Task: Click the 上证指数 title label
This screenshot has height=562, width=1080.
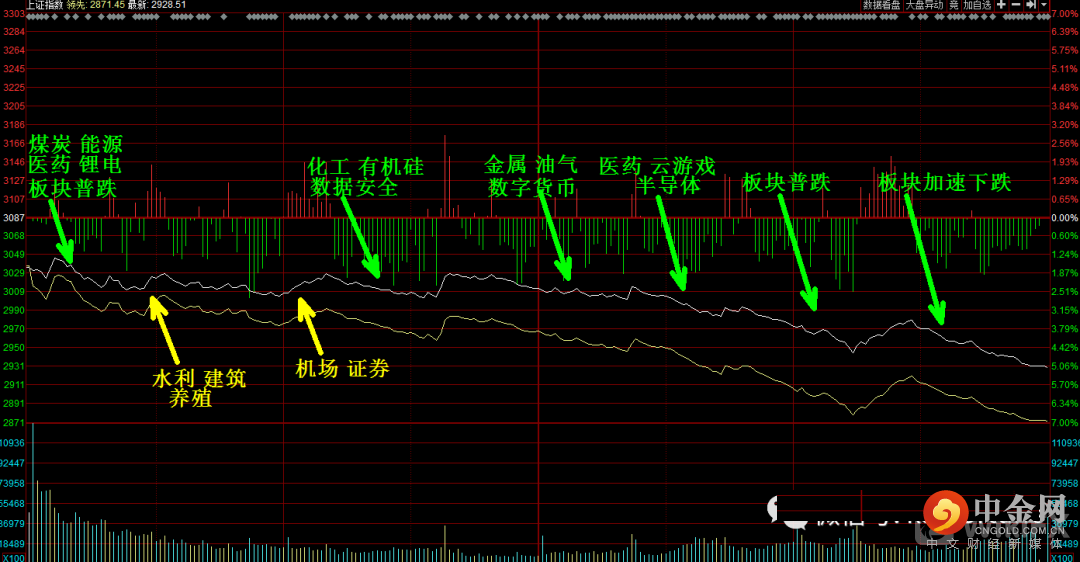Action: (x=45, y=5)
